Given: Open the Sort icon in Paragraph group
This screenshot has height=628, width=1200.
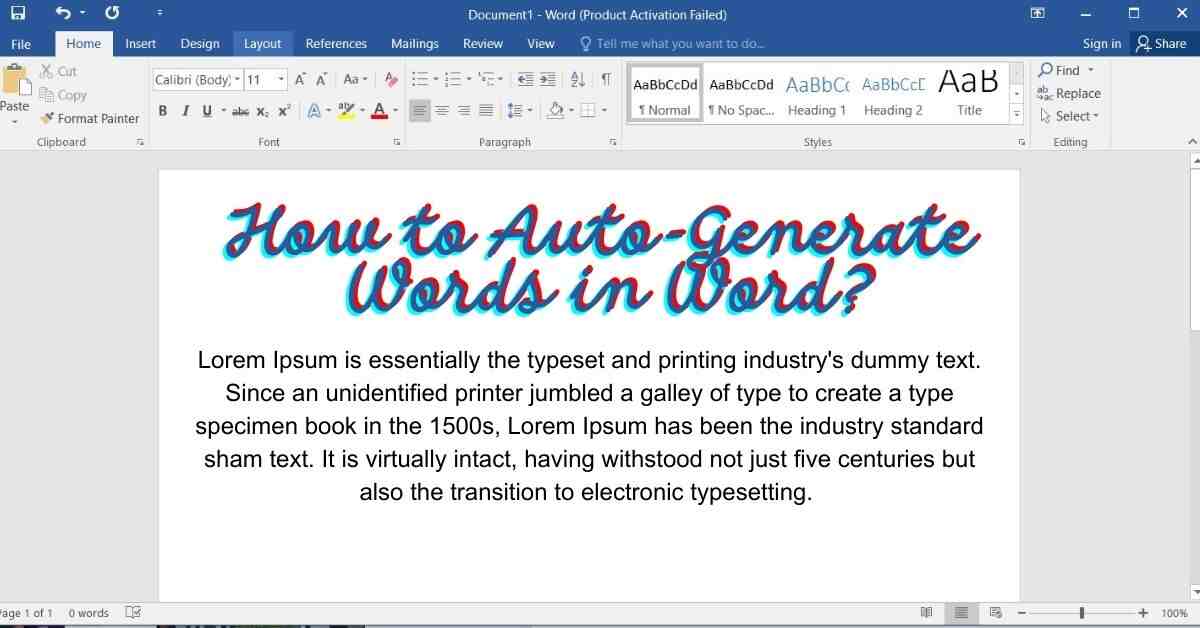Looking at the screenshot, I should (578, 78).
